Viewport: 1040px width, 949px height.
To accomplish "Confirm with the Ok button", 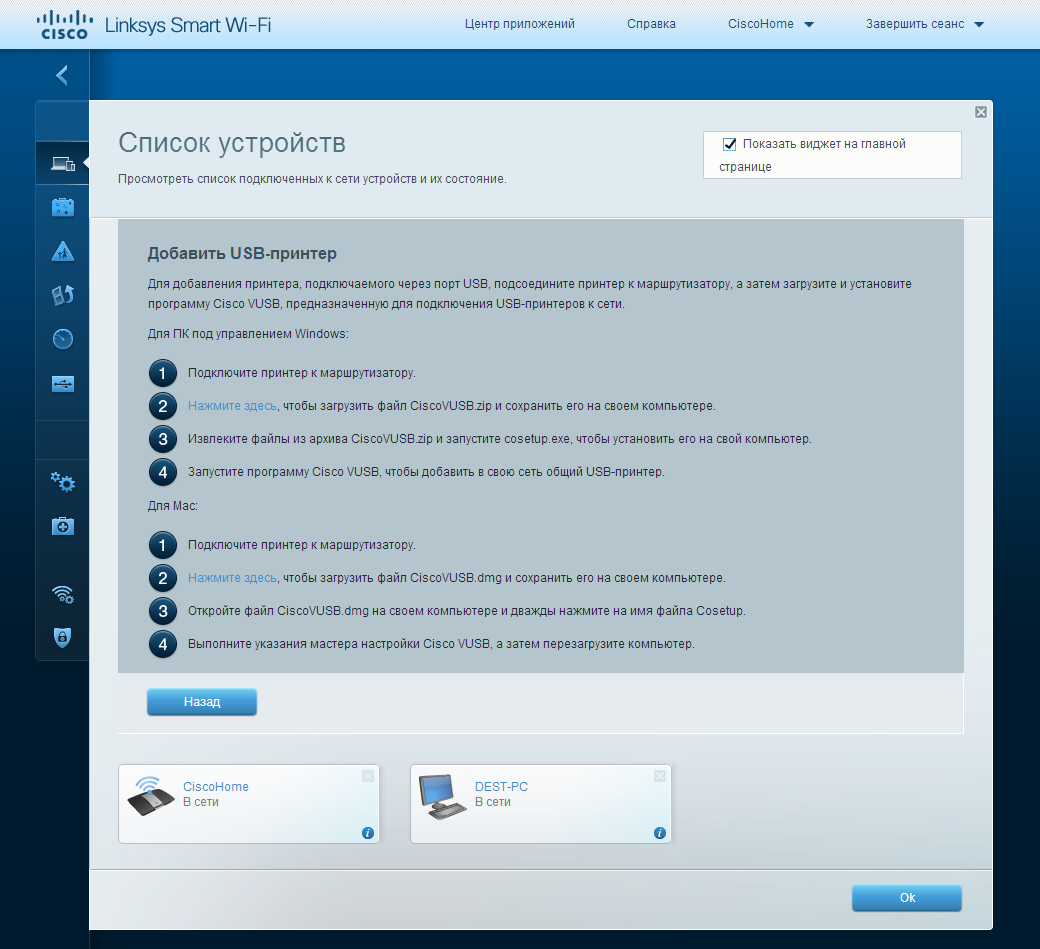I will (907, 898).
